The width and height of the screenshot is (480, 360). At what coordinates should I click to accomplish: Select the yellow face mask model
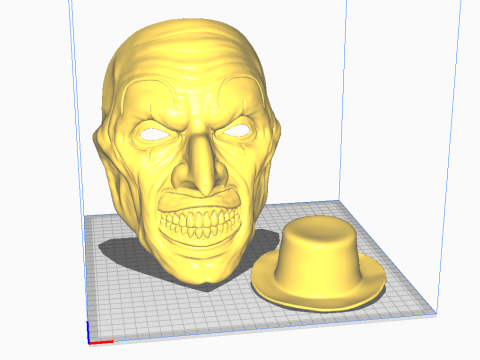[187, 152]
